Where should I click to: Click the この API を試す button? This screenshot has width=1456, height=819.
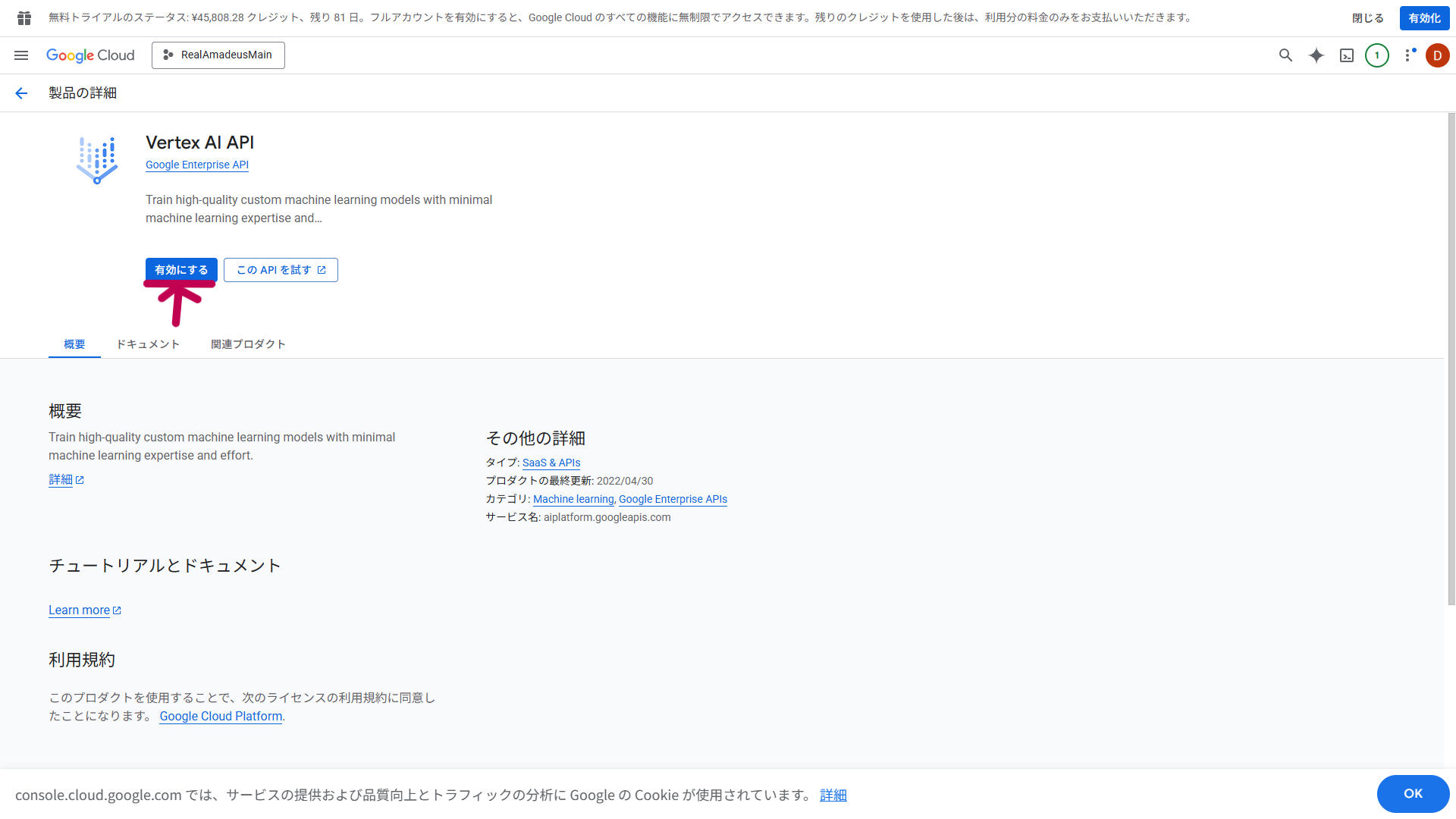point(281,270)
